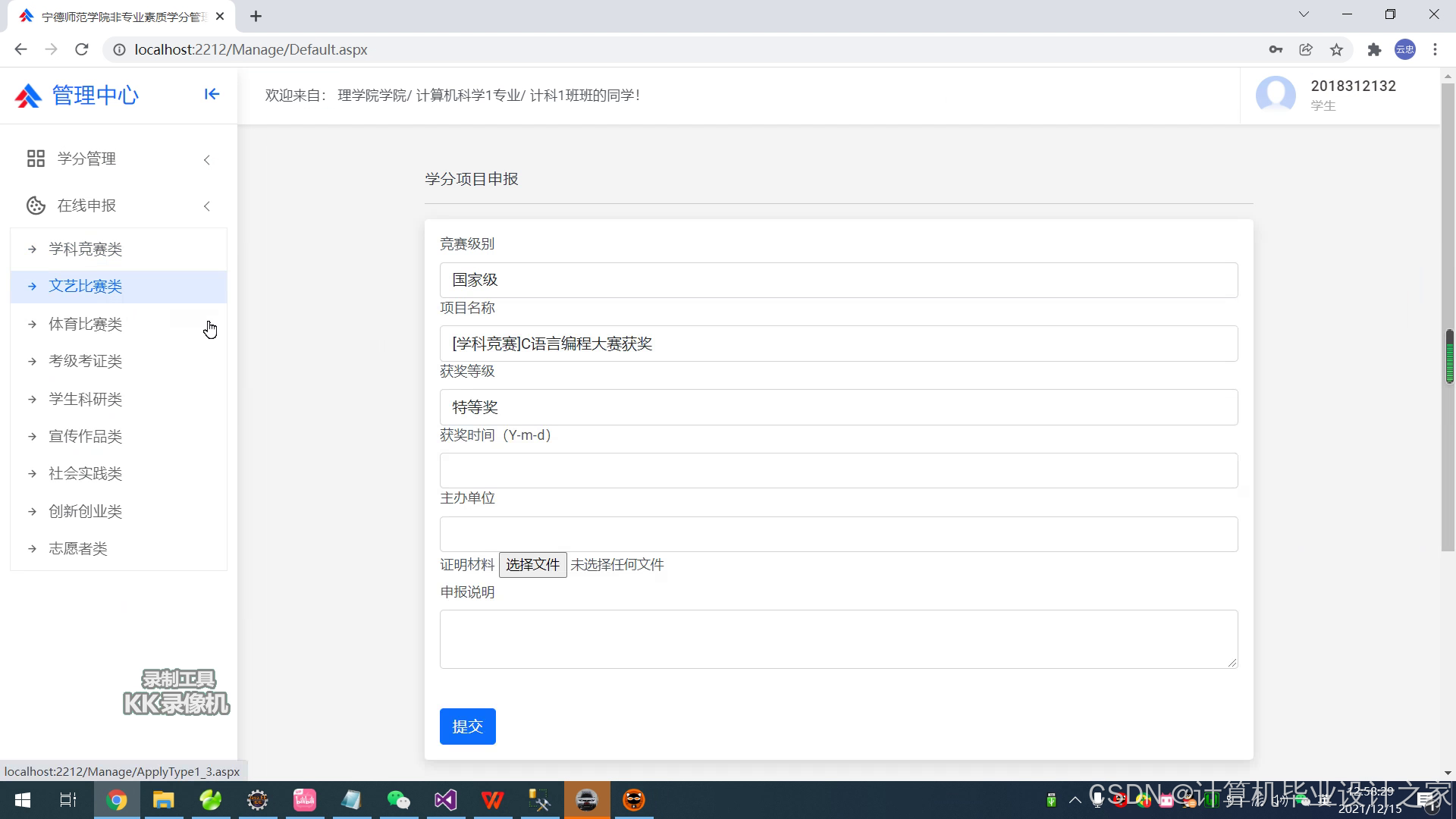Collapse the sidebar with the collapse arrow icon
The image size is (1456, 819).
point(212,94)
